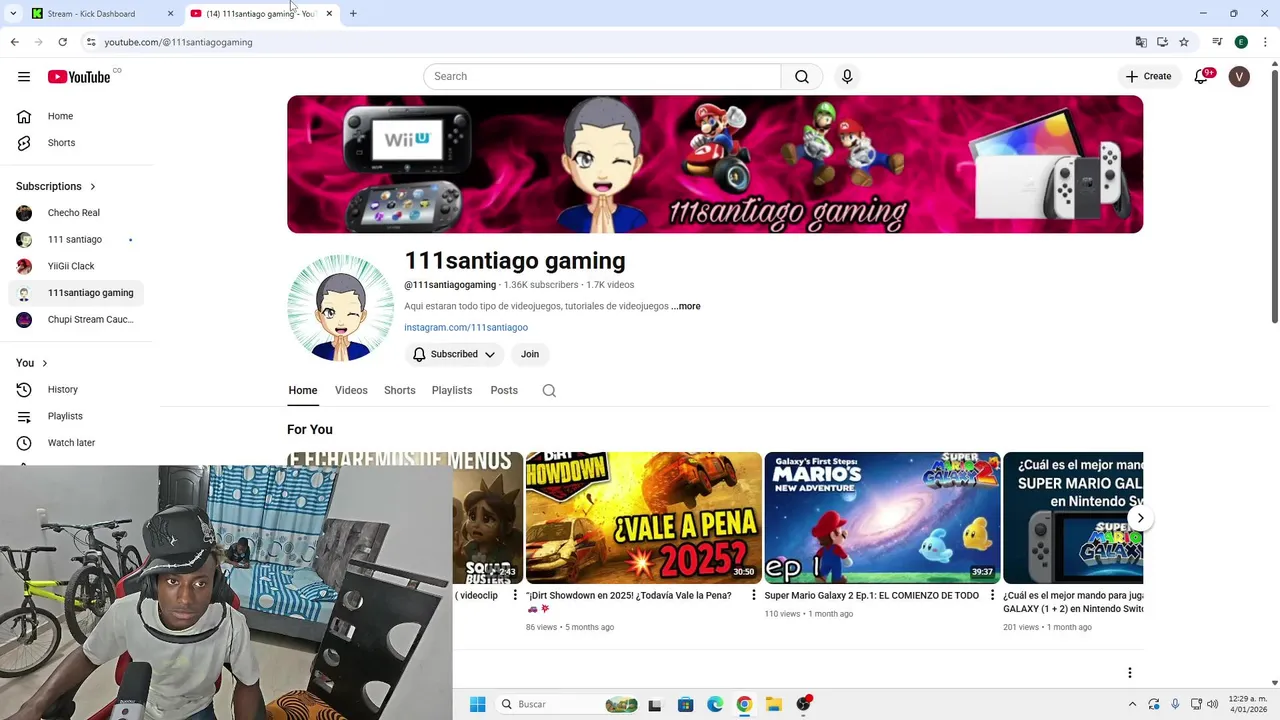
Task: Expand the Subscriptions section
Action: click(56, 186)
